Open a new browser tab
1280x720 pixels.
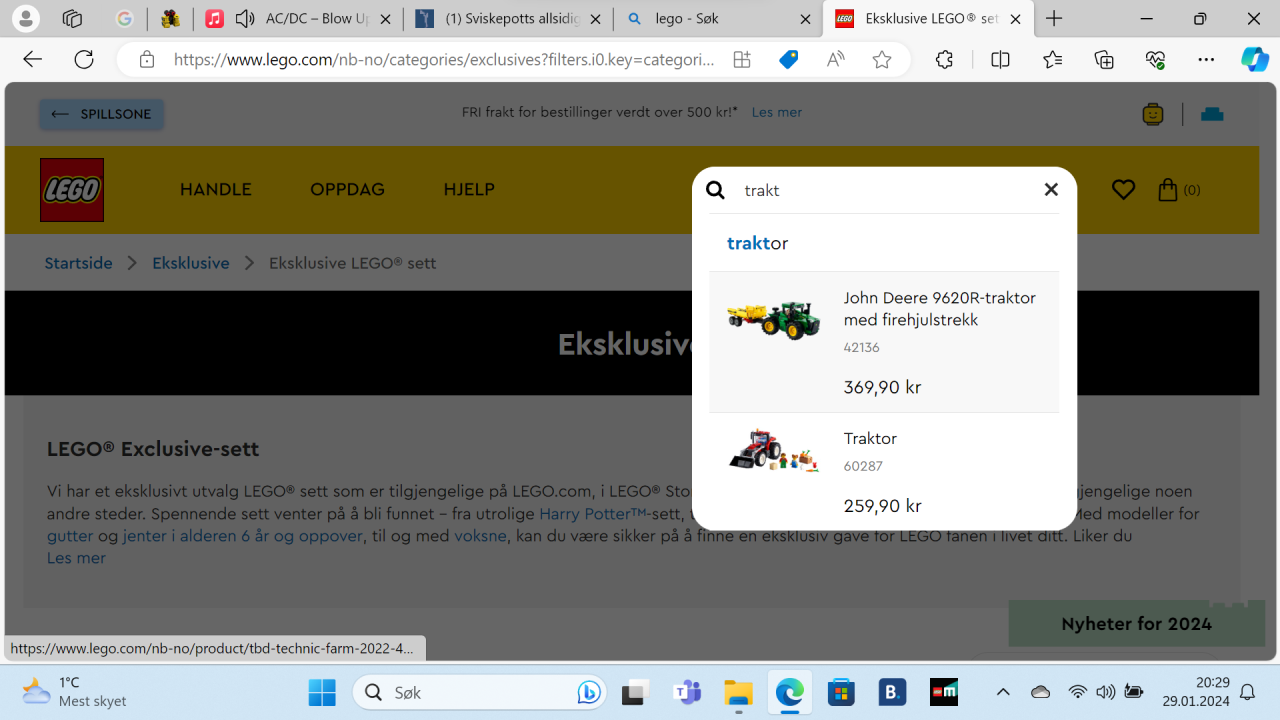click(1054, 19)
